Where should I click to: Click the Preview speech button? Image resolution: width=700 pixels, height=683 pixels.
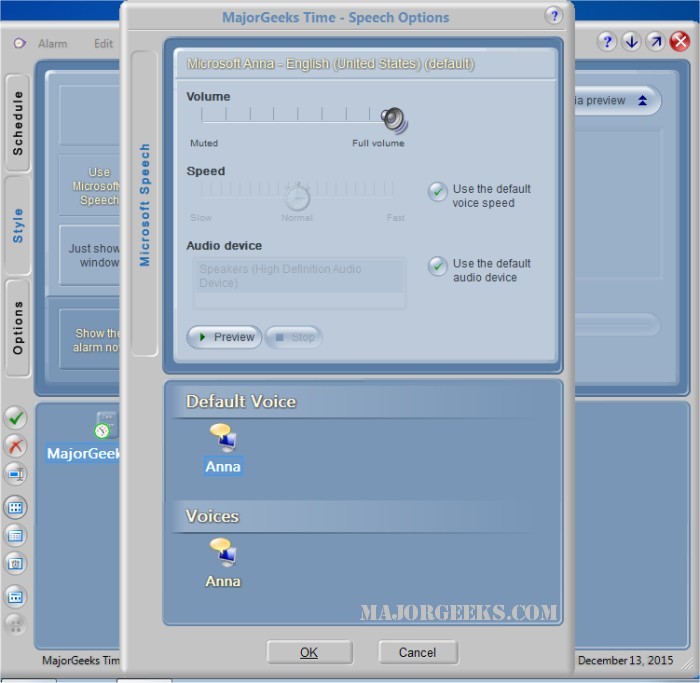[224, 337]
